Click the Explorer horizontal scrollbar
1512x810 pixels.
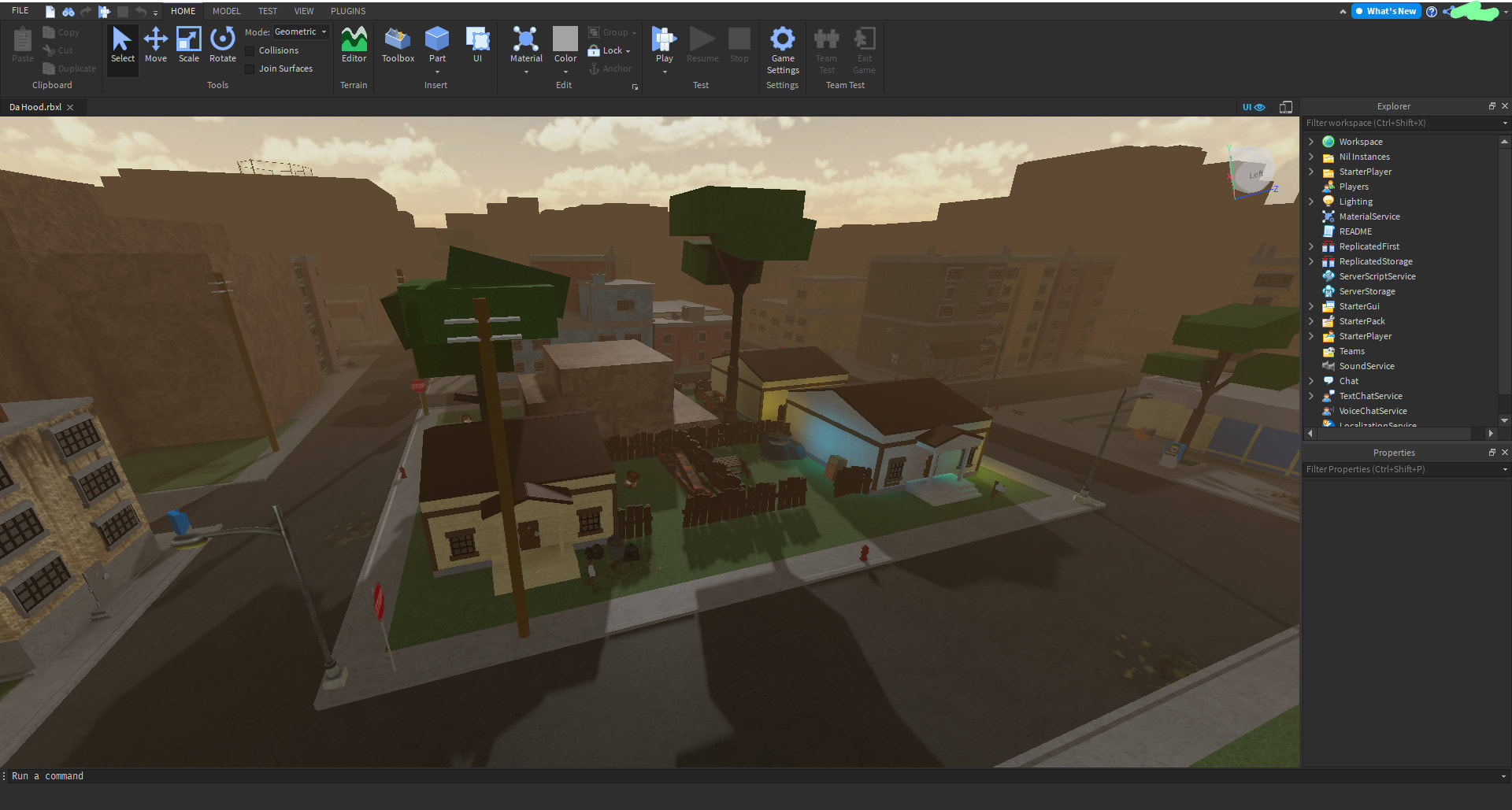tap(1392, 433)
